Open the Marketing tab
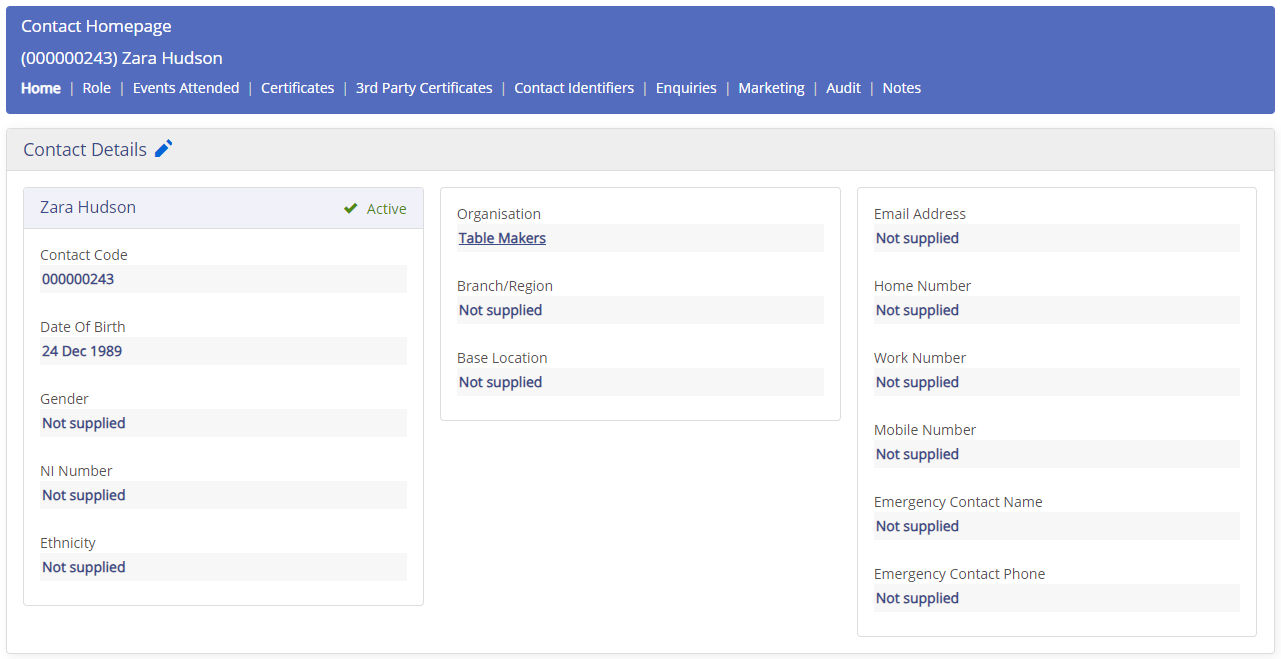Image resolution: width=1281 pixels, height=659 pixels. coord(771,88)
